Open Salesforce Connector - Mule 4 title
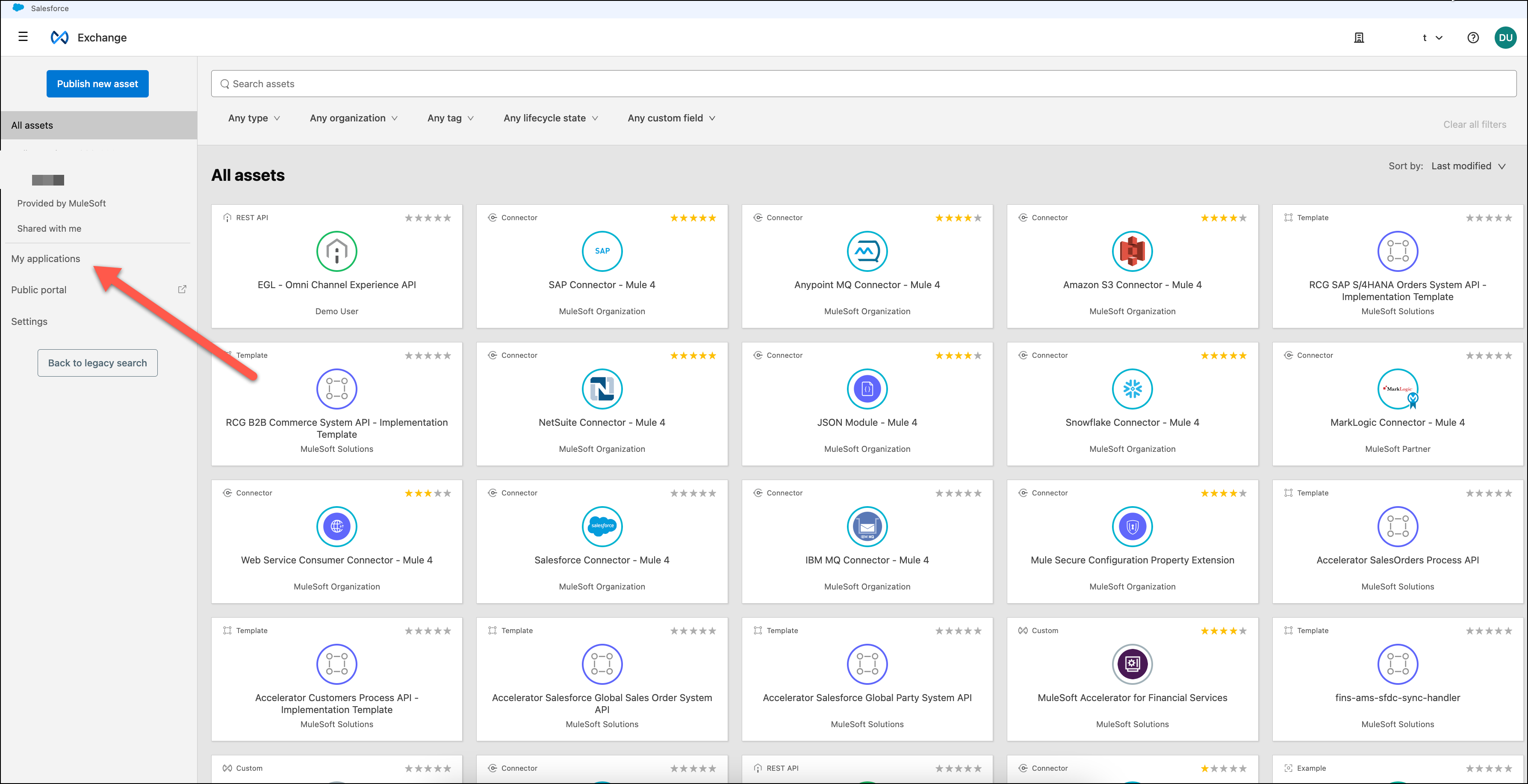Image resolution: width=1528 pixels, height=784 pixels. pos(602,560)
